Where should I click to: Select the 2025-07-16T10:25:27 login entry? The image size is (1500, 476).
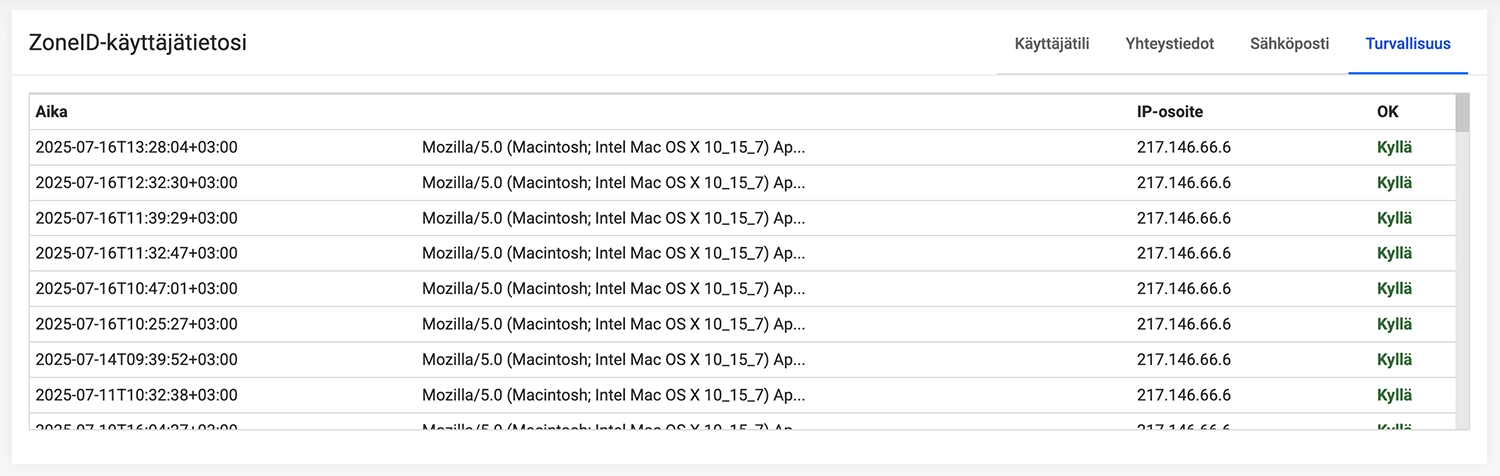tap(742, 324)
